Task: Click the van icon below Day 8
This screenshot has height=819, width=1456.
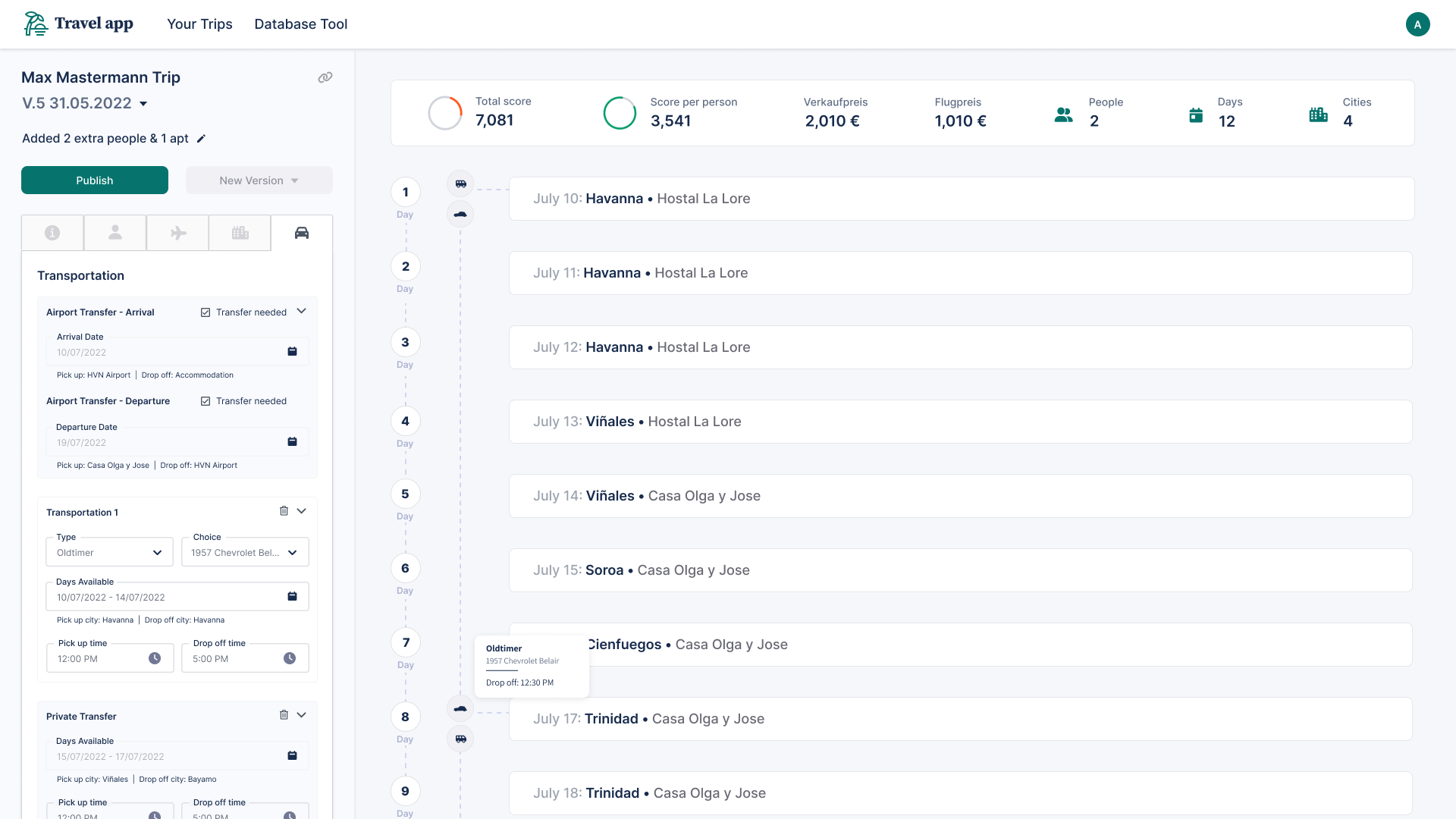Action: click(460, 739)
